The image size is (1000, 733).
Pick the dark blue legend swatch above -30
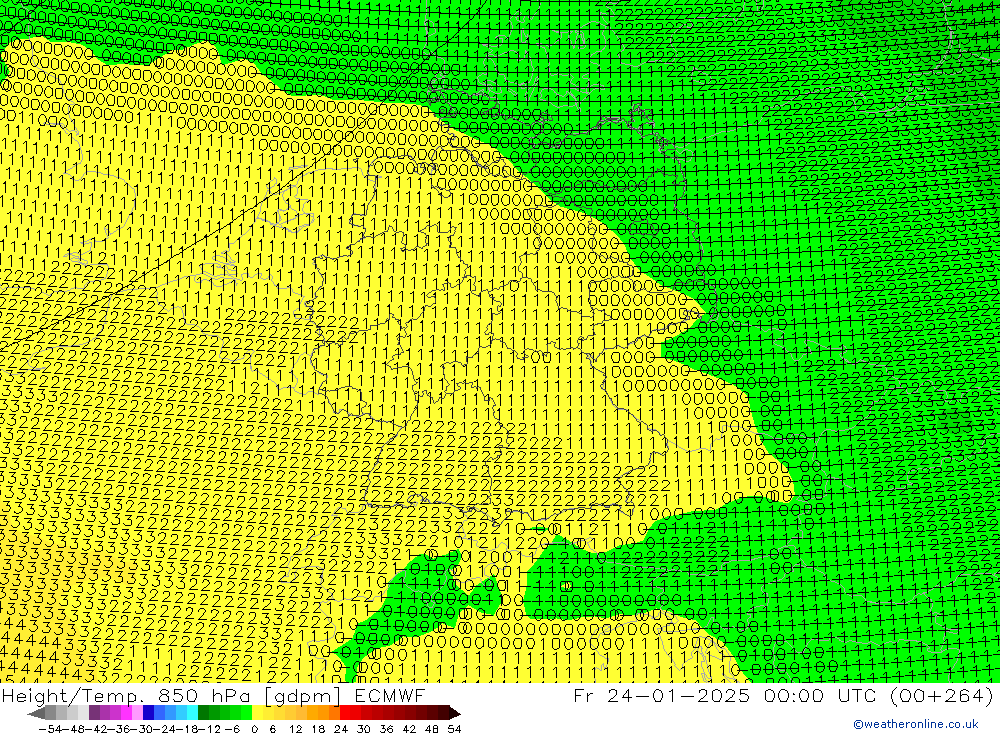click(x=148, y=713)
